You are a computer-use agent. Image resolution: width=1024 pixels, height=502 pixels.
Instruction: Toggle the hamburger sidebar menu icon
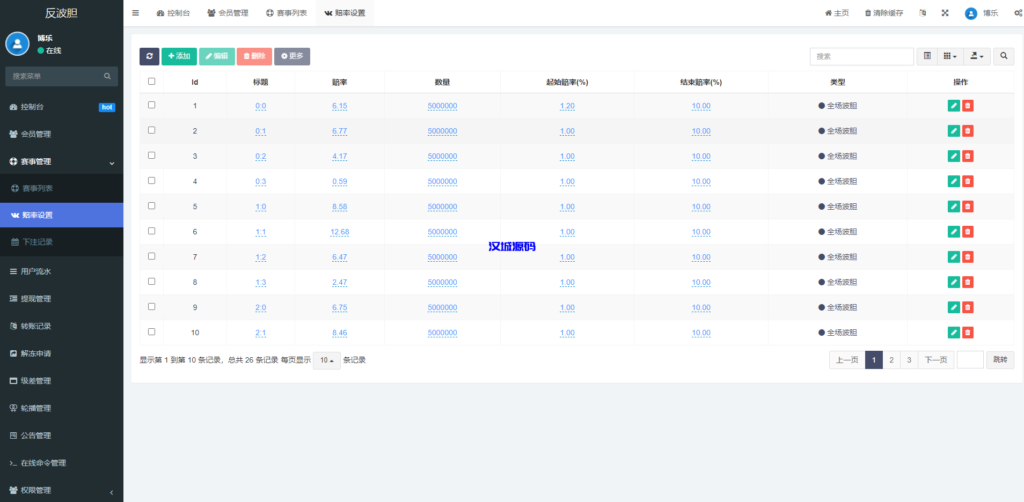click(x=136, y=13)
